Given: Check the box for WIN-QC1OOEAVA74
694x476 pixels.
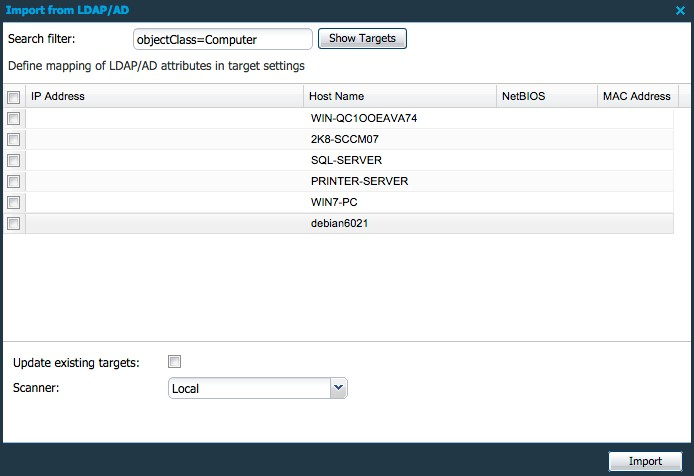Looking at the screenshot, I should [x=13, y=118].
